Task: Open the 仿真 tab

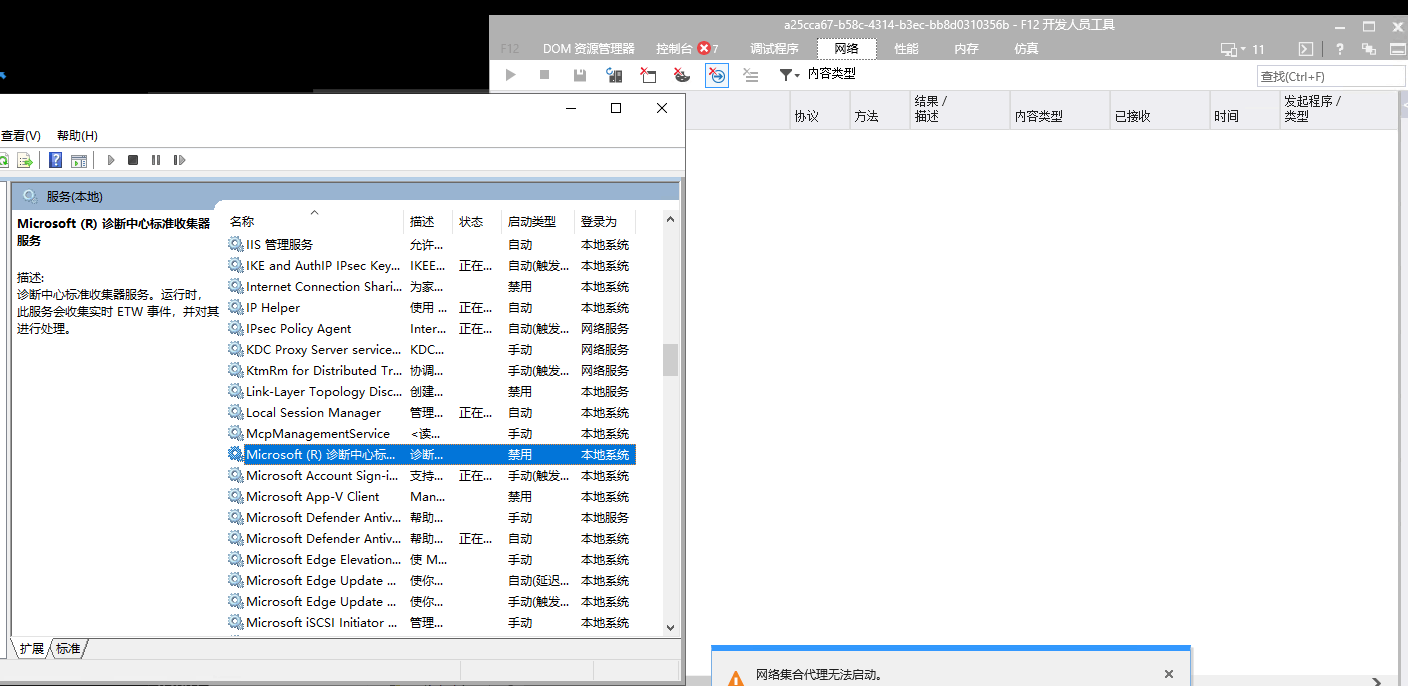Action: tap(1026, 49)
